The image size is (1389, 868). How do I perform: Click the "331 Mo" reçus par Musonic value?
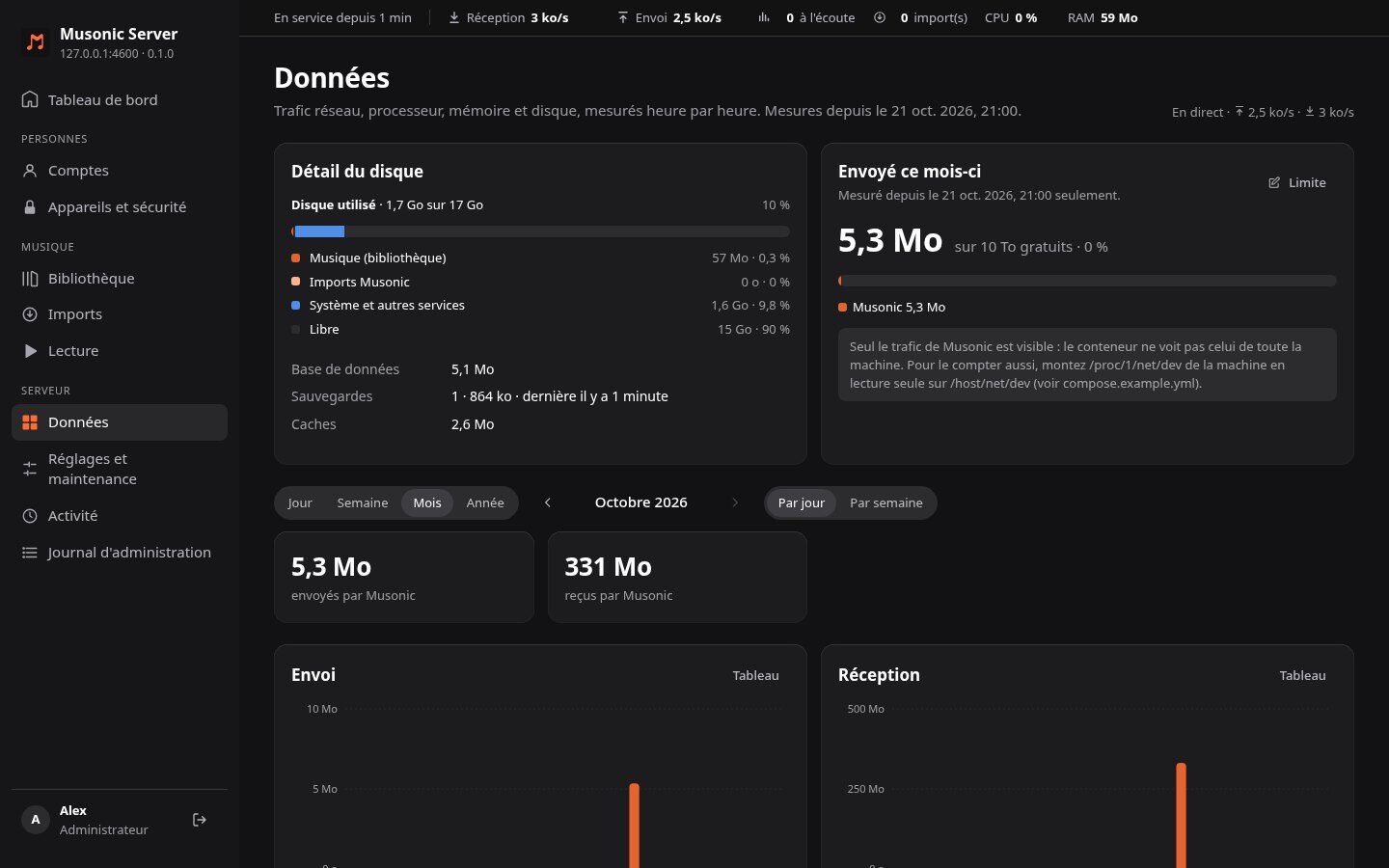point(609,567)
